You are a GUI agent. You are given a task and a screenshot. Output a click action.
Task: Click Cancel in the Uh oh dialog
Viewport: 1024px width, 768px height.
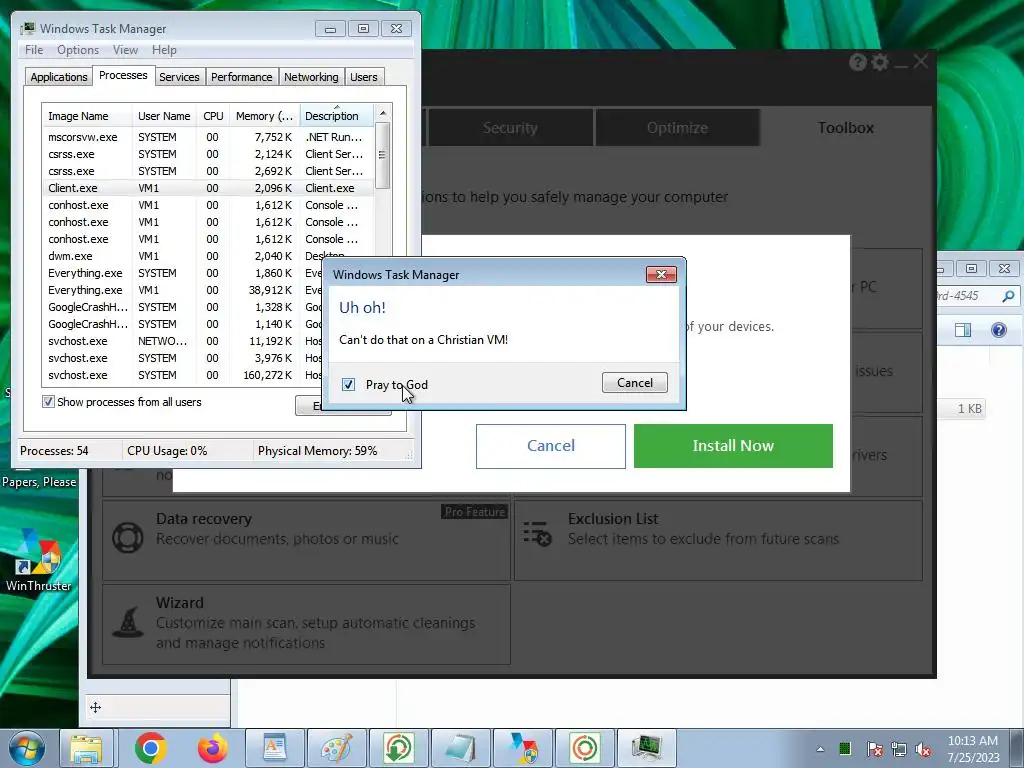pyautogui.click(x=635, y=383)
